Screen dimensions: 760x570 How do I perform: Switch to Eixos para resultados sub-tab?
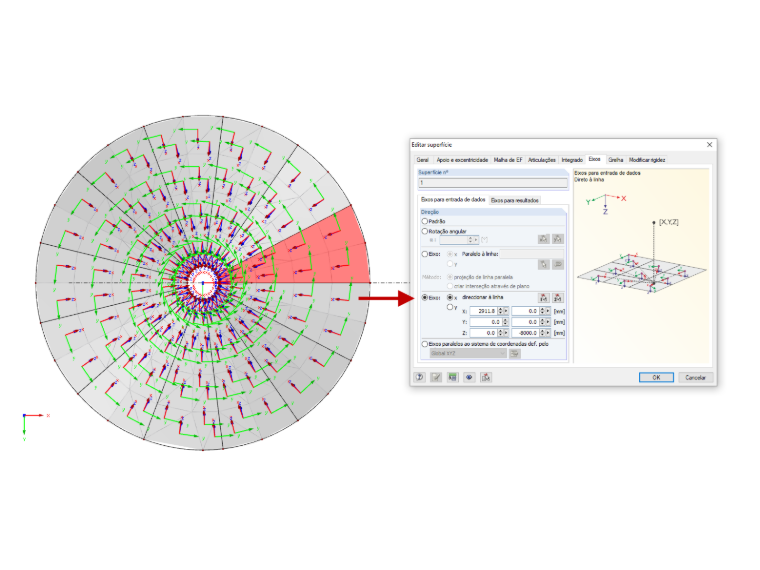click(515, 200)
